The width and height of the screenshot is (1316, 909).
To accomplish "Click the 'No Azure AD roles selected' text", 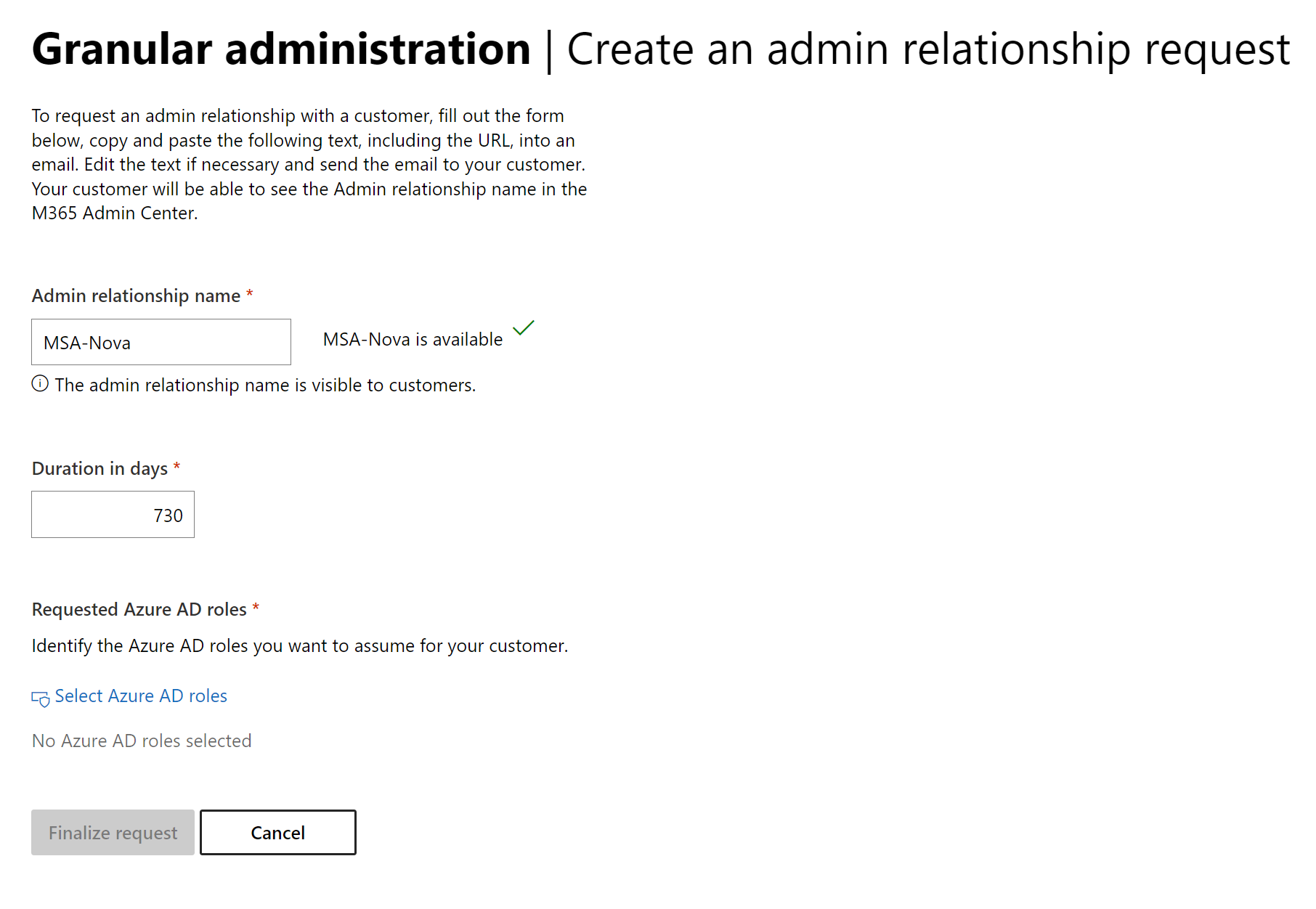I will pyautogui.click(x=142, y=741).
